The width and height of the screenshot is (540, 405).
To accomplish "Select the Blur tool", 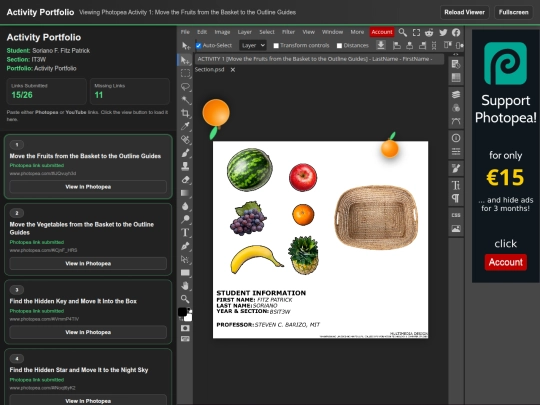I will click(x=185, y=206).
